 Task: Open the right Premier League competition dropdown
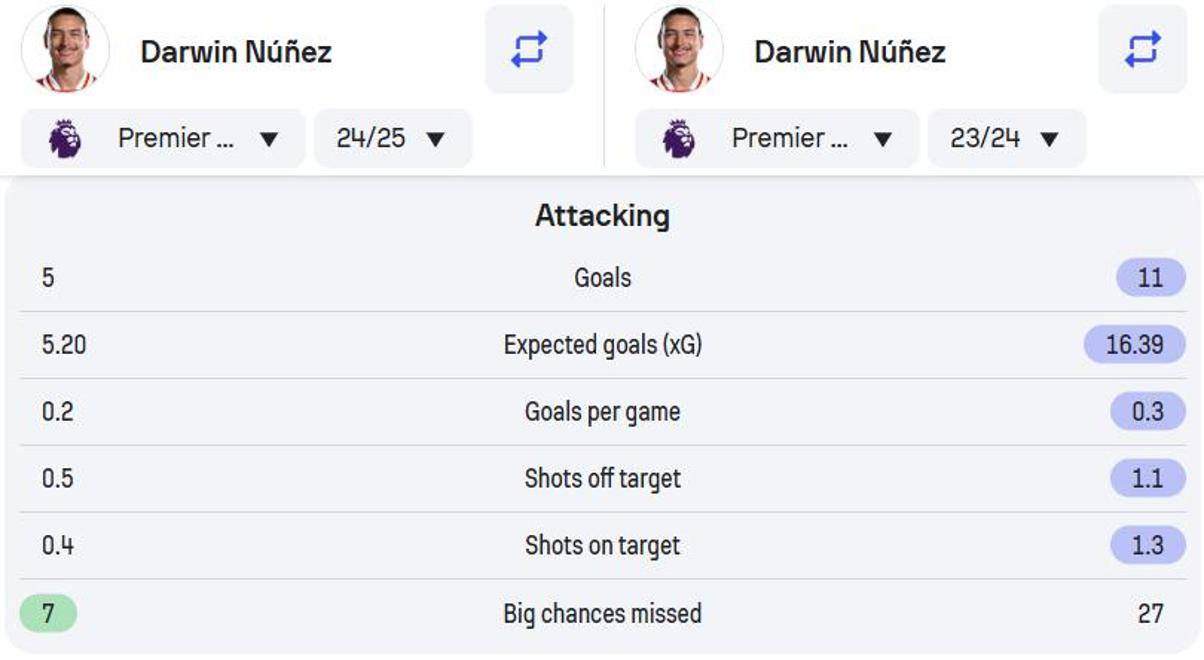(x=777, y=138)
